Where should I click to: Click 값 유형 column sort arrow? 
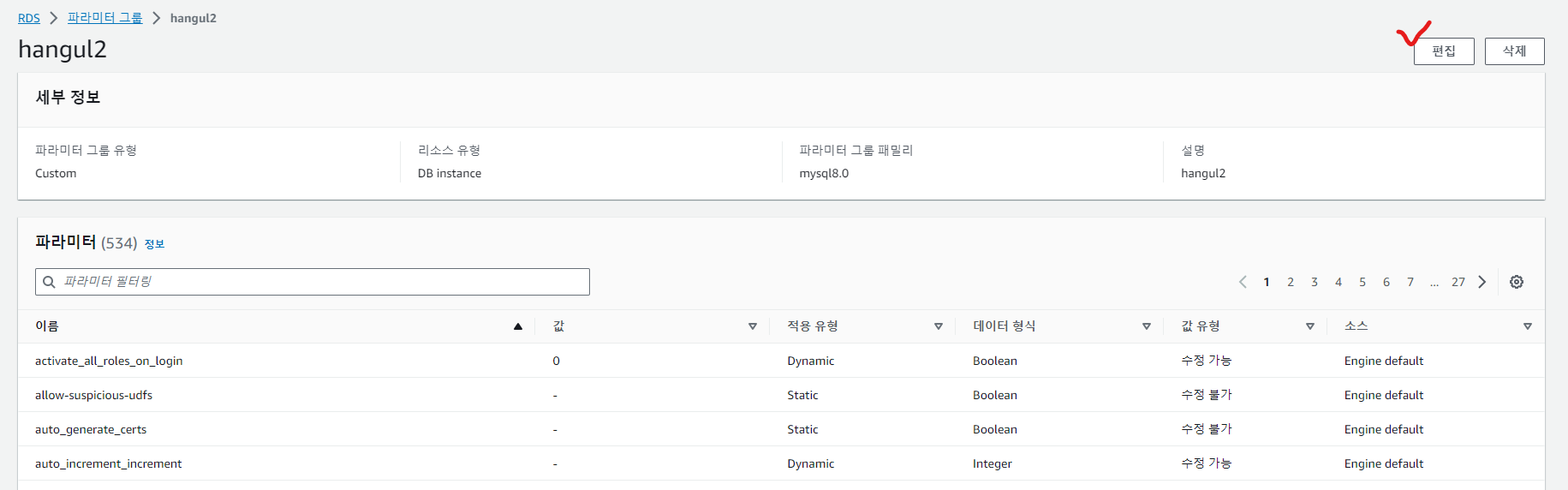pyautogui.click(x=1309, y=326)
